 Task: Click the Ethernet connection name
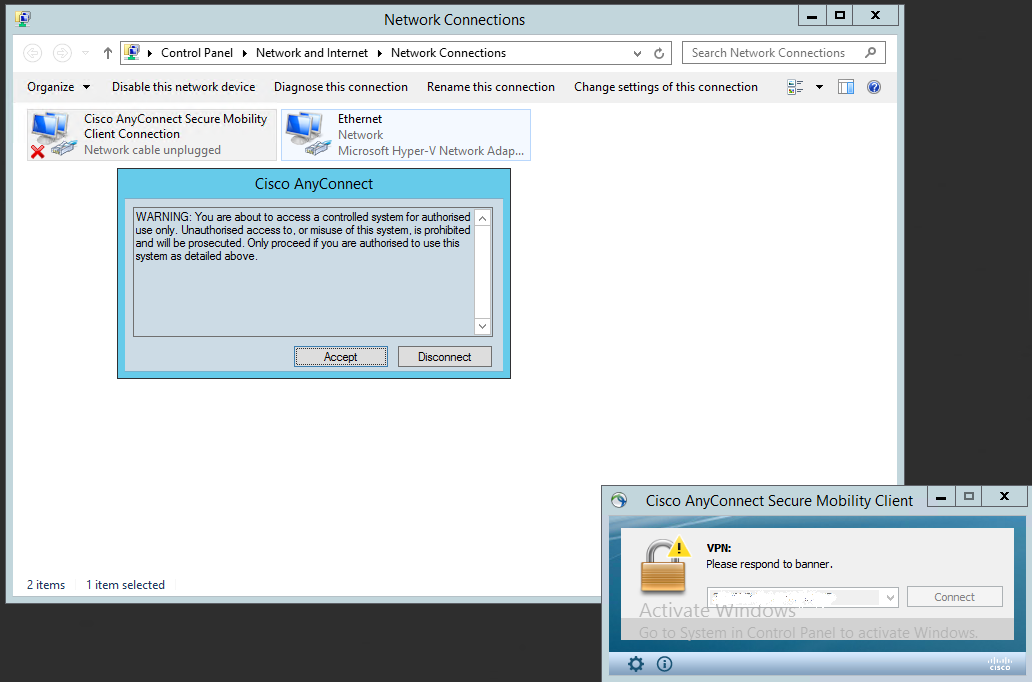point(360,119)
